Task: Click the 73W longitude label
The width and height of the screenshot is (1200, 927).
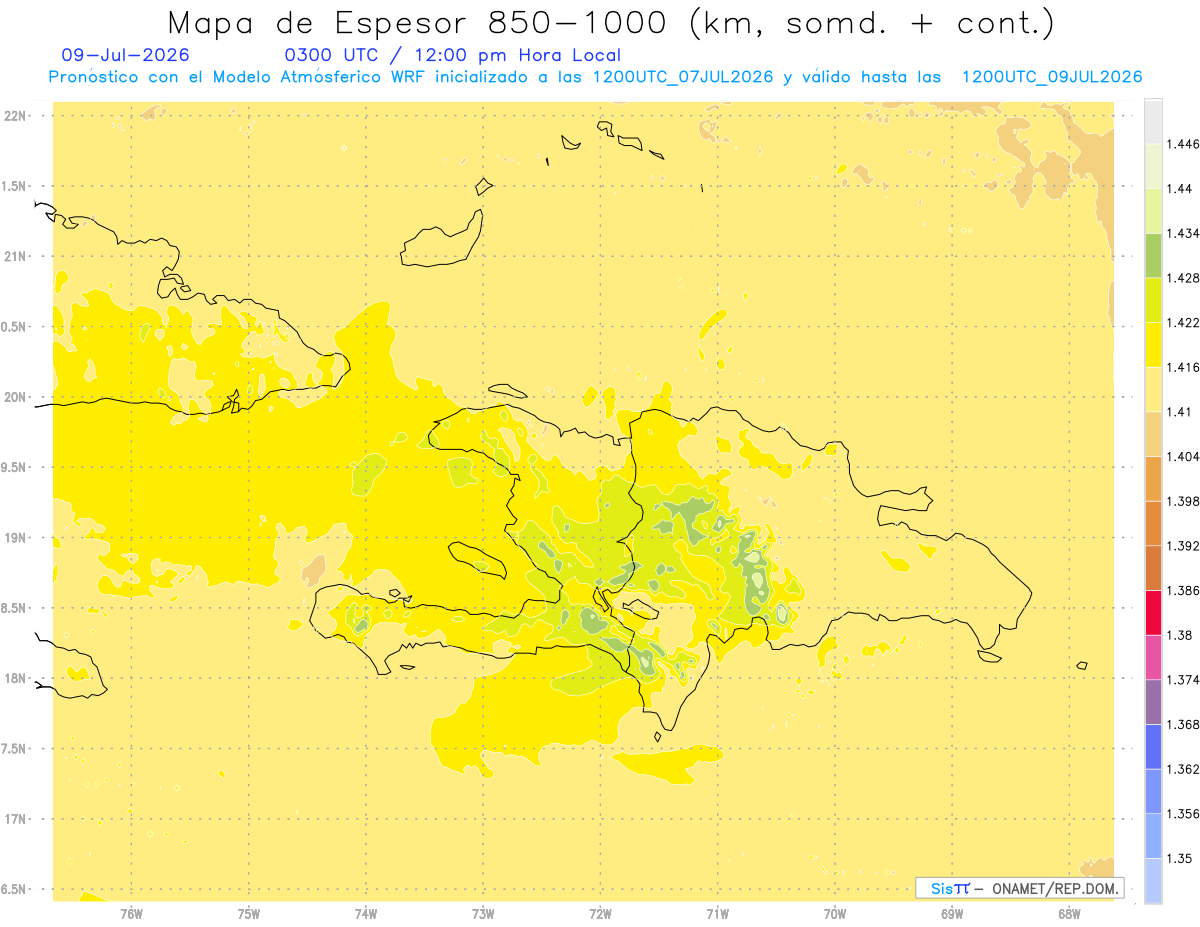Action: tap(483, 914)
